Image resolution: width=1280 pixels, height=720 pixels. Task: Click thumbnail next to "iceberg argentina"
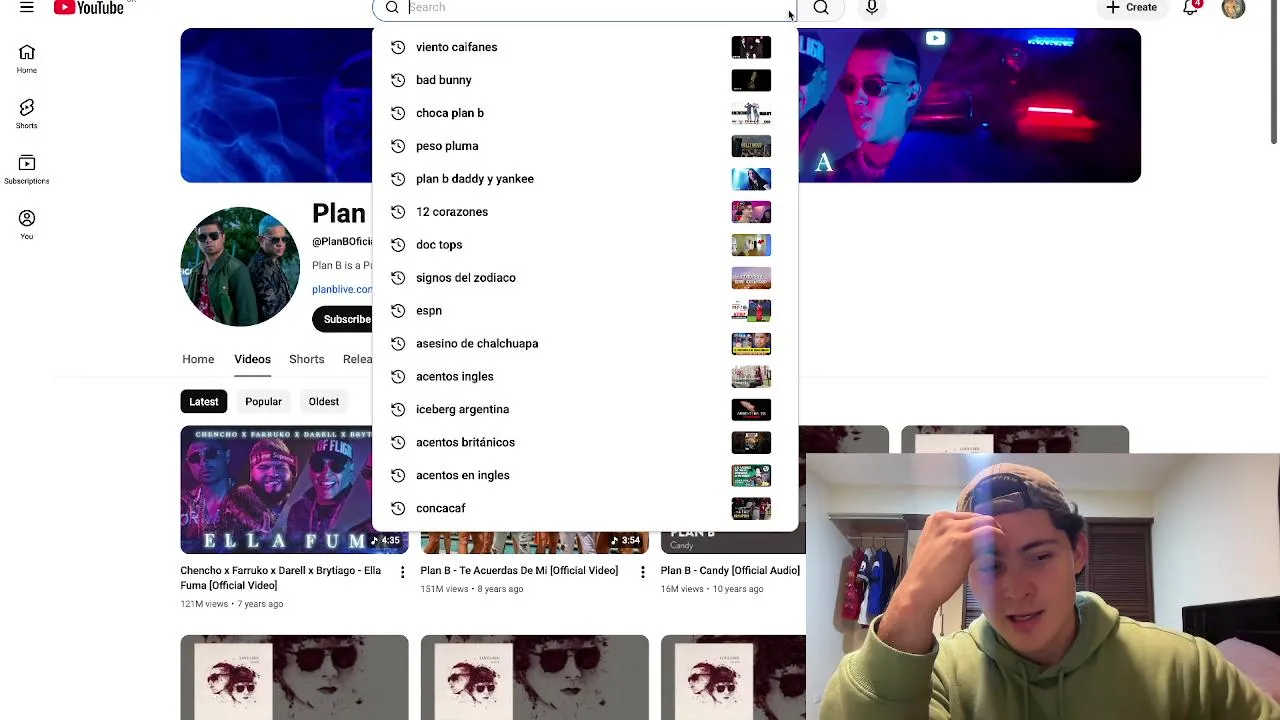751,410
